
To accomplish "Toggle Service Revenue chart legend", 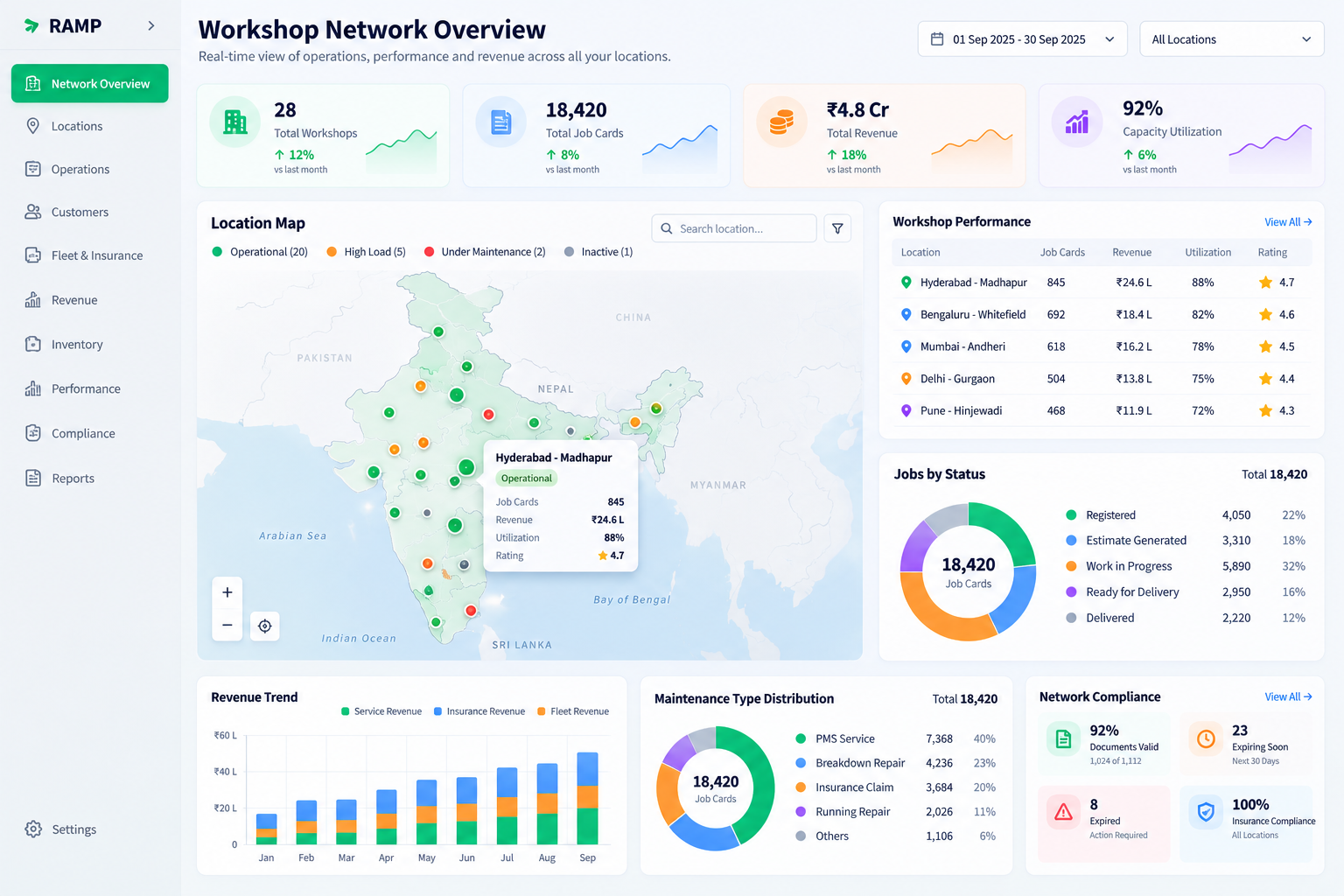I will pos(381,711).
